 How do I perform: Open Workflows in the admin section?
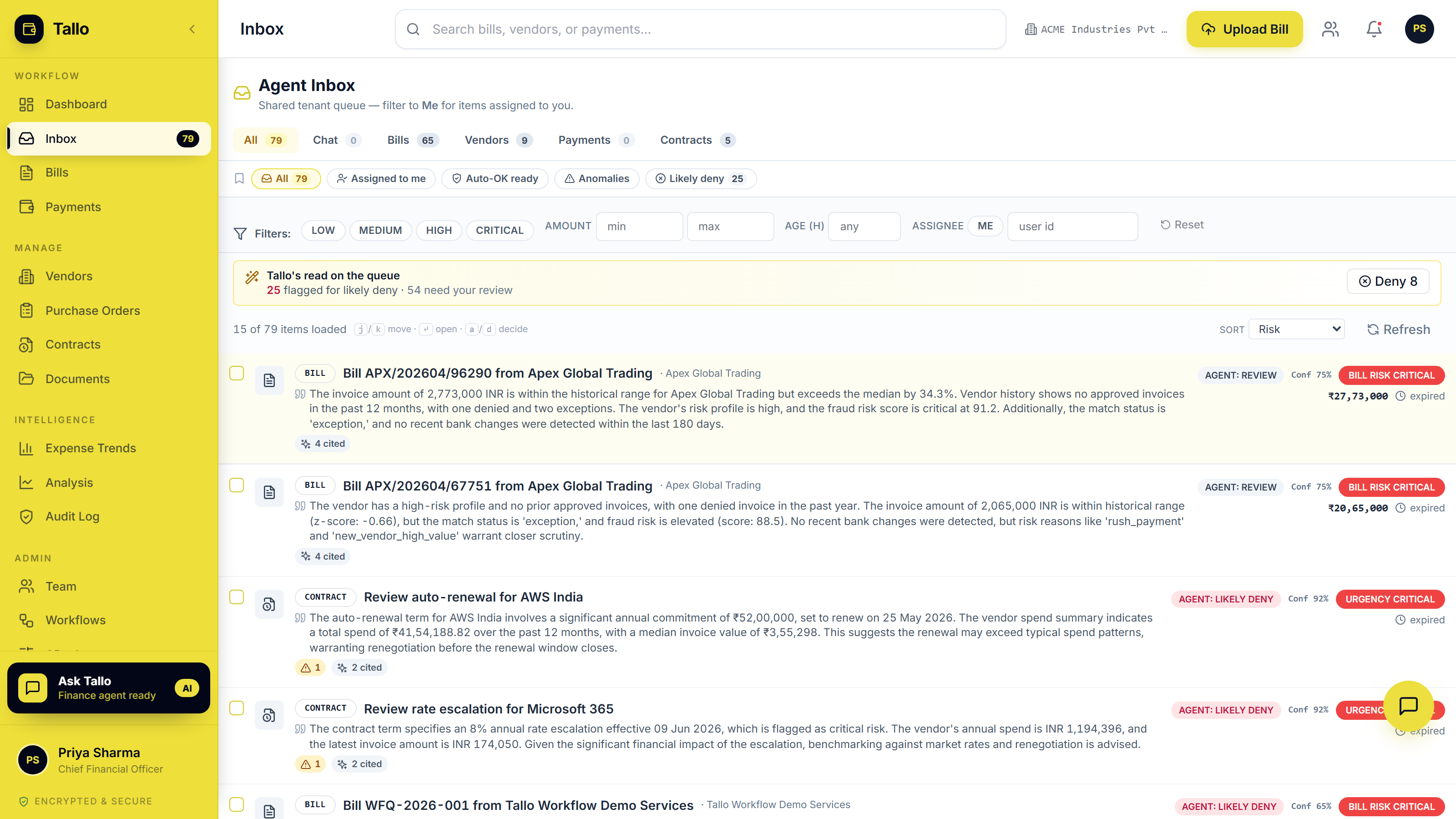click(x=109, y=620)
